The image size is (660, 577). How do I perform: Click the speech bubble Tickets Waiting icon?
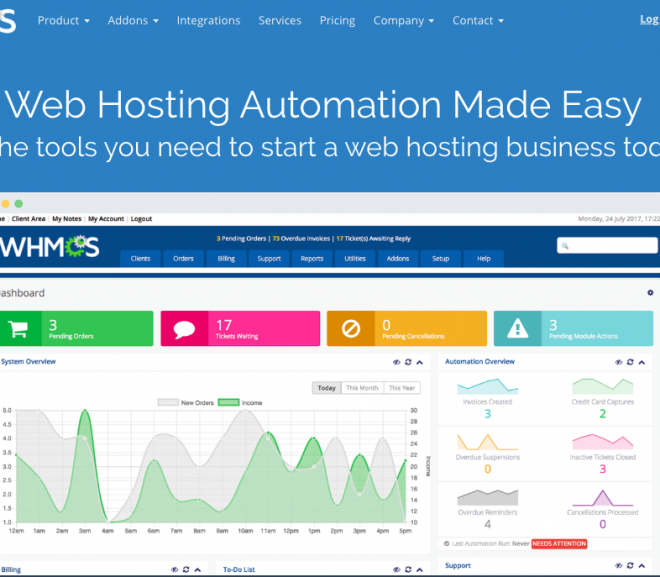(x=184, y=329)
